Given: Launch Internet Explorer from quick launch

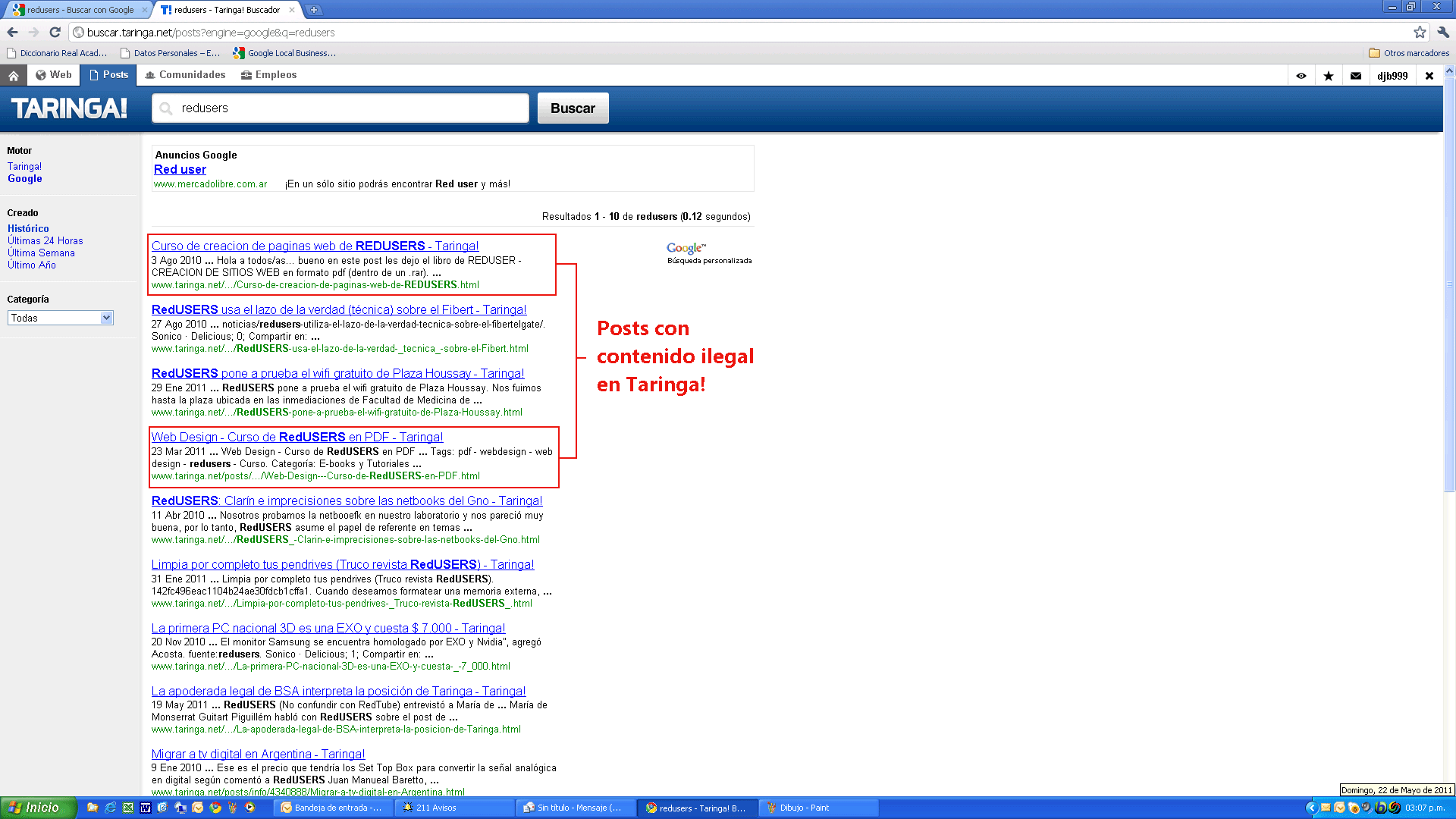Looking at the screenshot, I should coord(110,808).
